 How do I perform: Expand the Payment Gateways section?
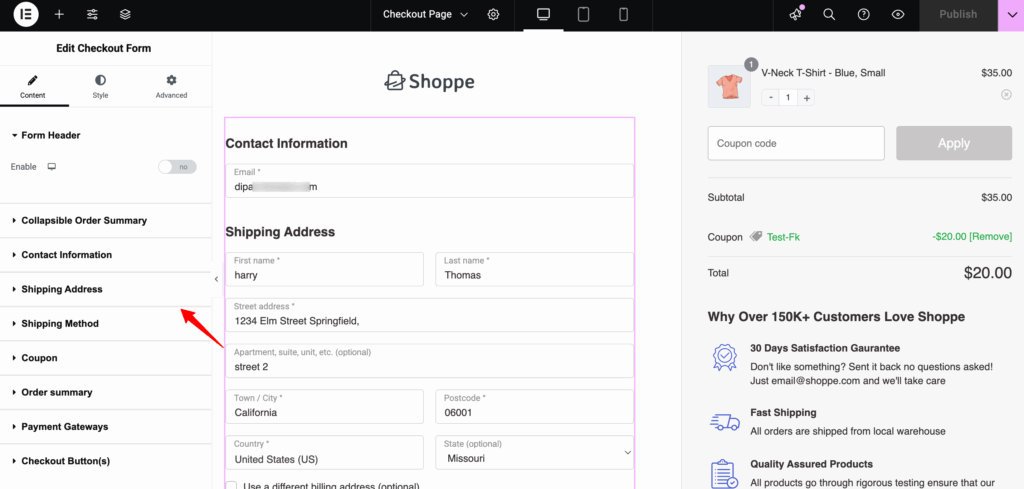click(x=66, y=427)
